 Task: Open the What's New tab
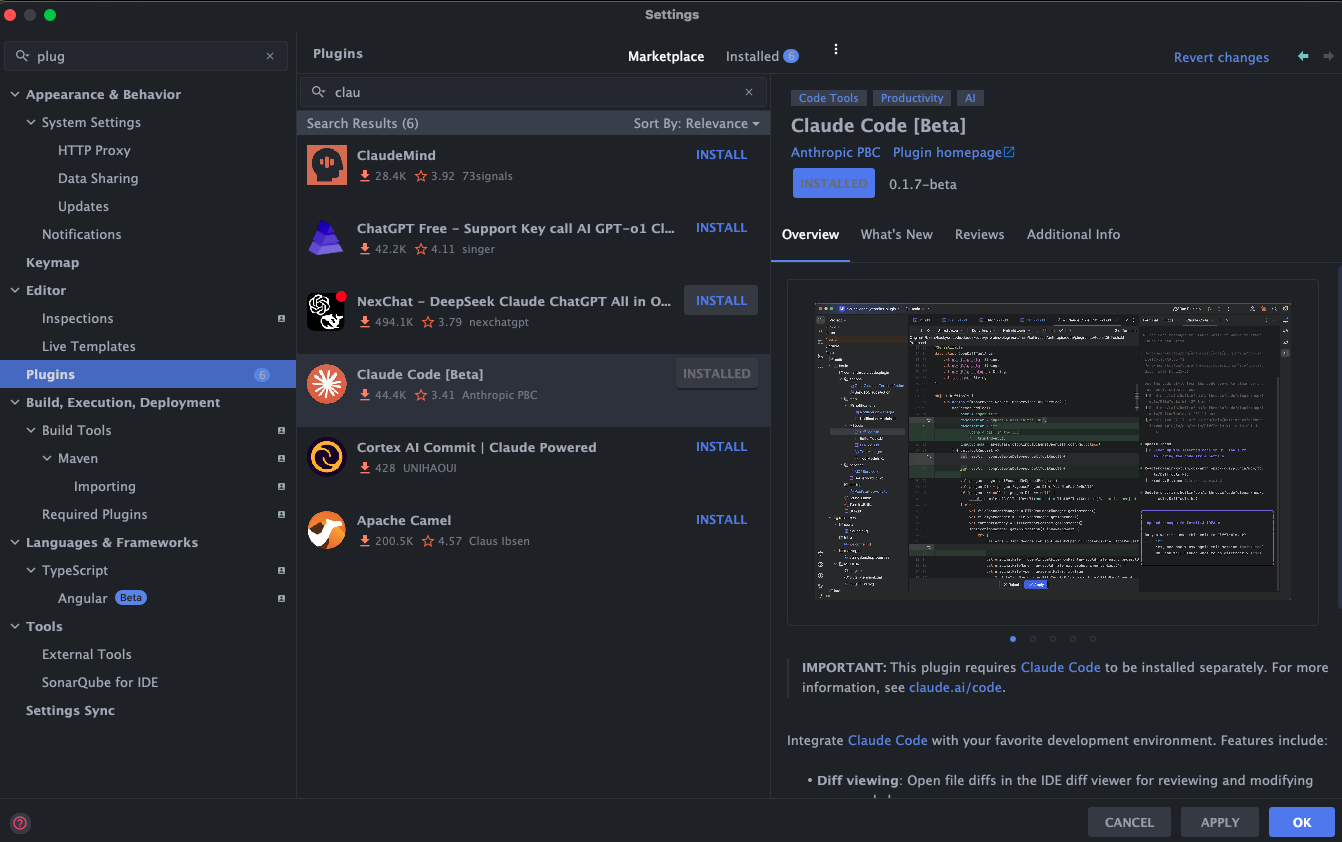[896, 234]
